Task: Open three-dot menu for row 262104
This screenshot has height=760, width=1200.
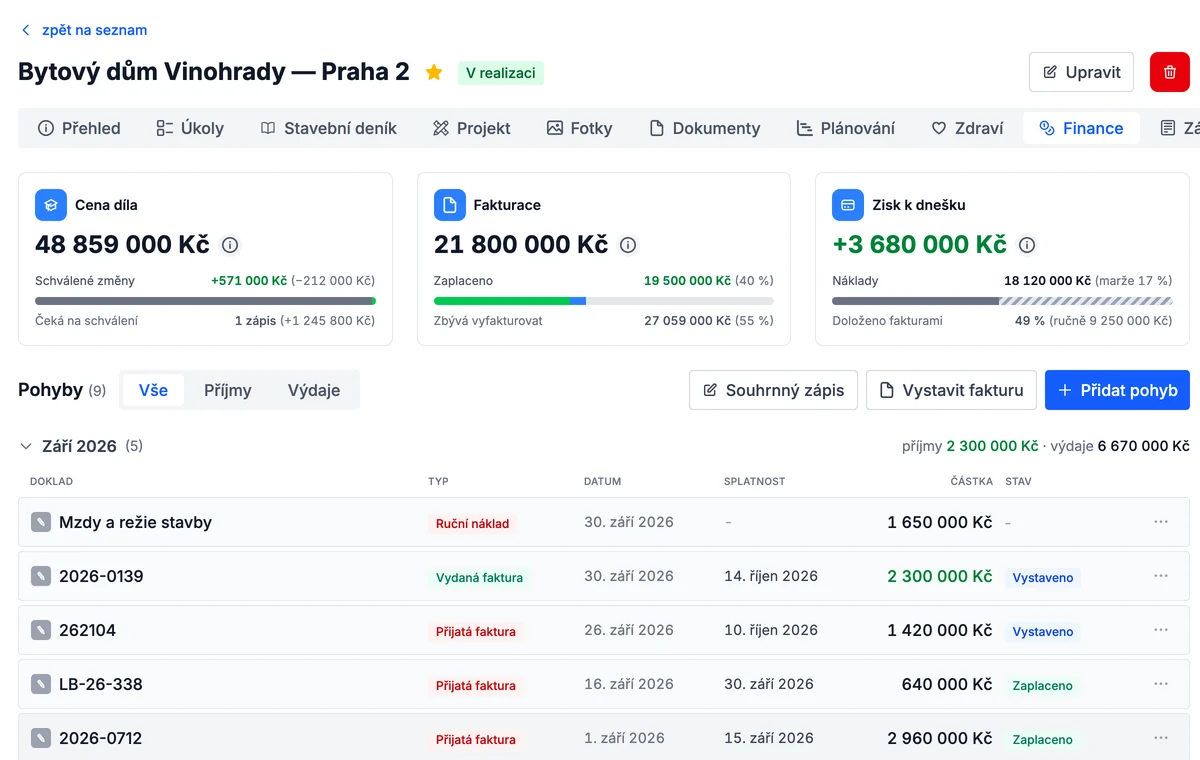Action: tap(1161, 630)
